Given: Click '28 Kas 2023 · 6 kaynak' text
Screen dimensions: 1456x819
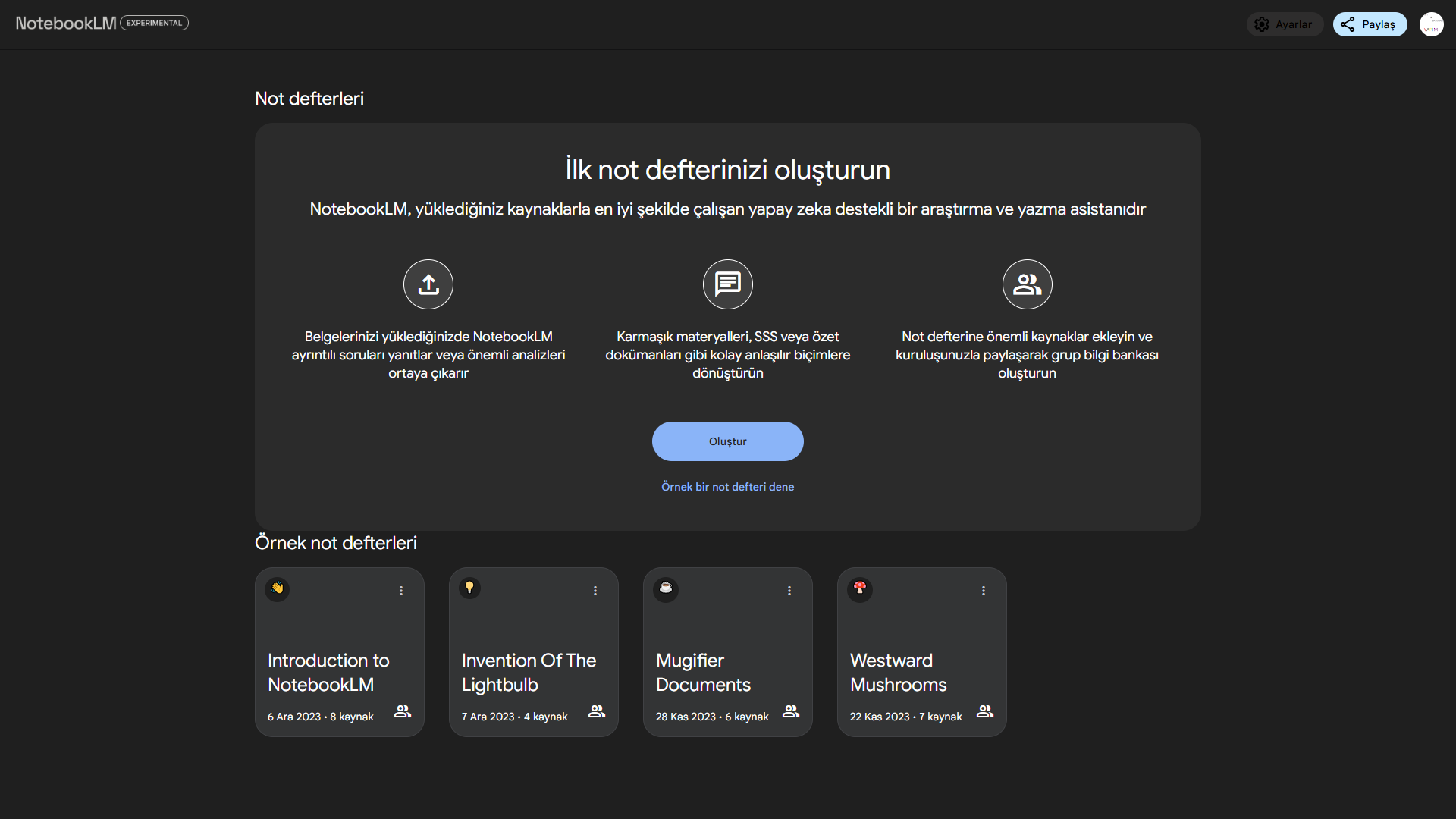Looking at the screenshot, I should click(712, 717).
